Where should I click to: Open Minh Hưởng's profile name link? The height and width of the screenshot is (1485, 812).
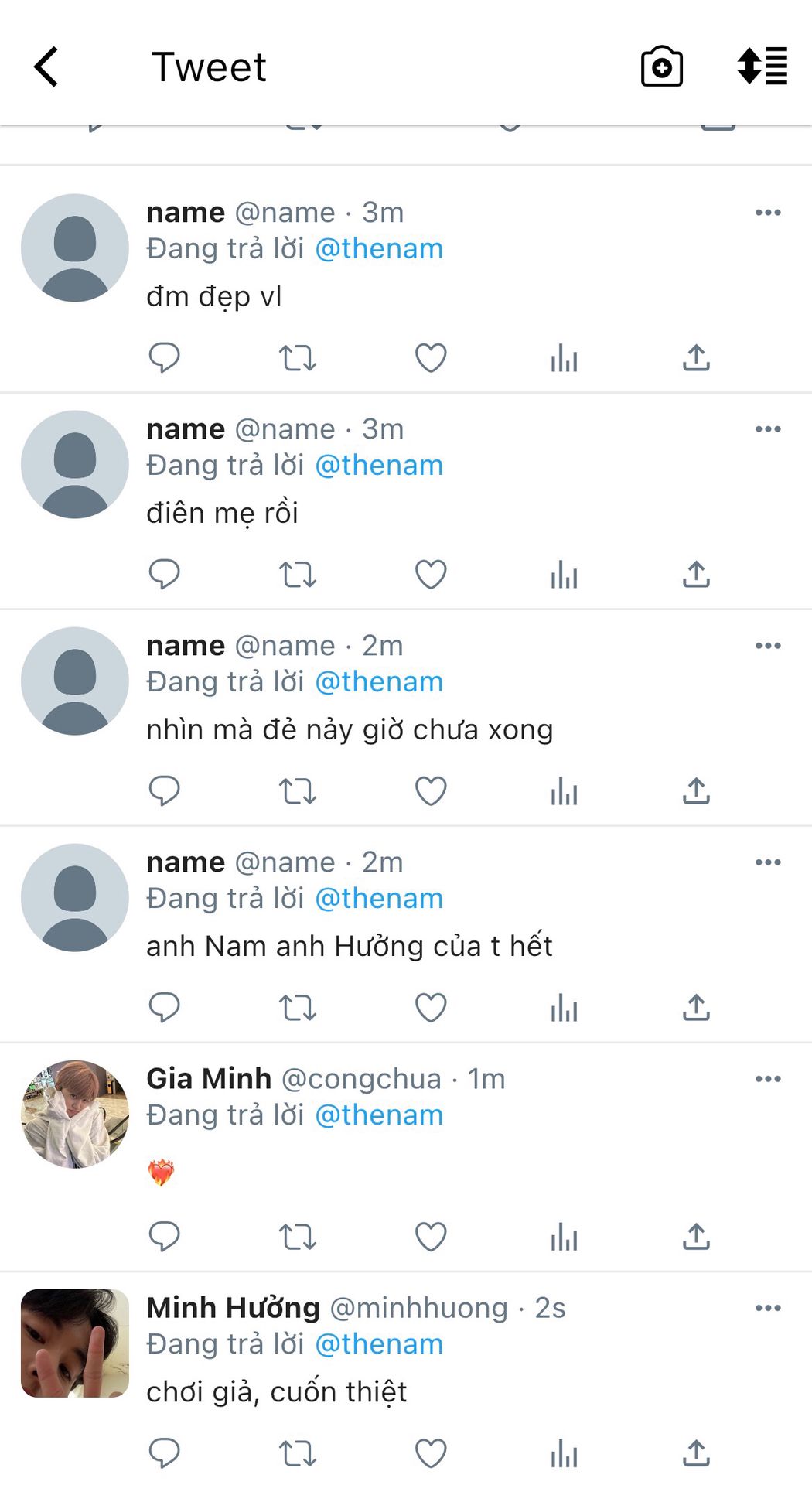(x=233, y=1308)
